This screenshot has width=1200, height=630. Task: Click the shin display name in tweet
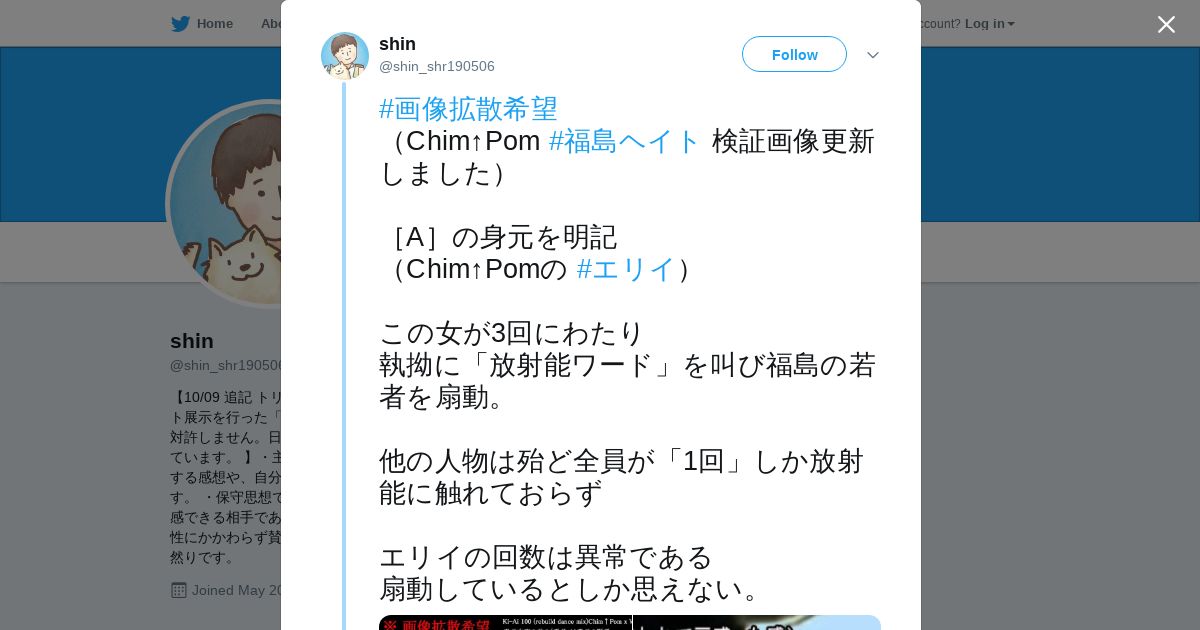(x=397, y=44)
